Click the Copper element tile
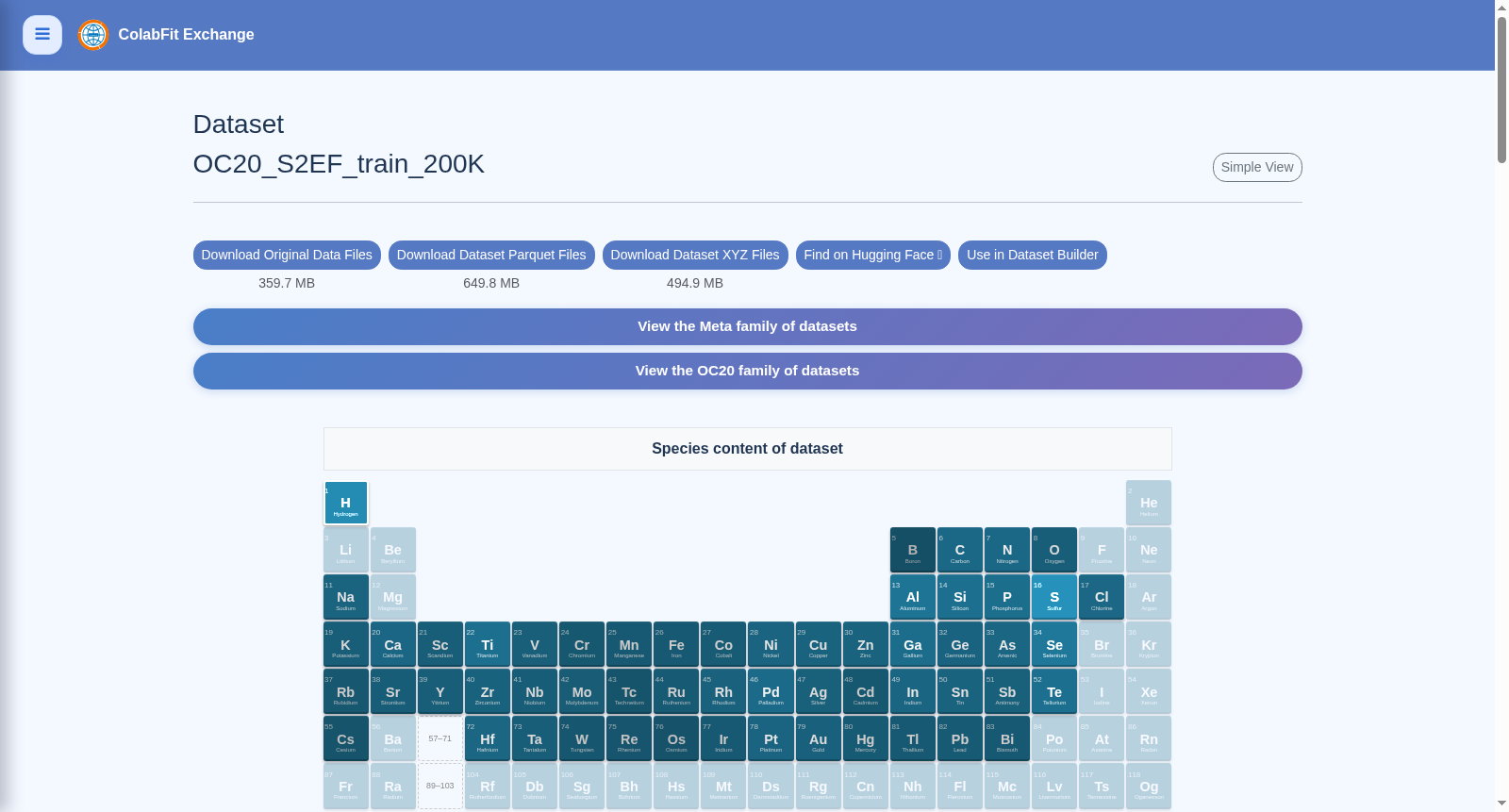 point(819,644)
